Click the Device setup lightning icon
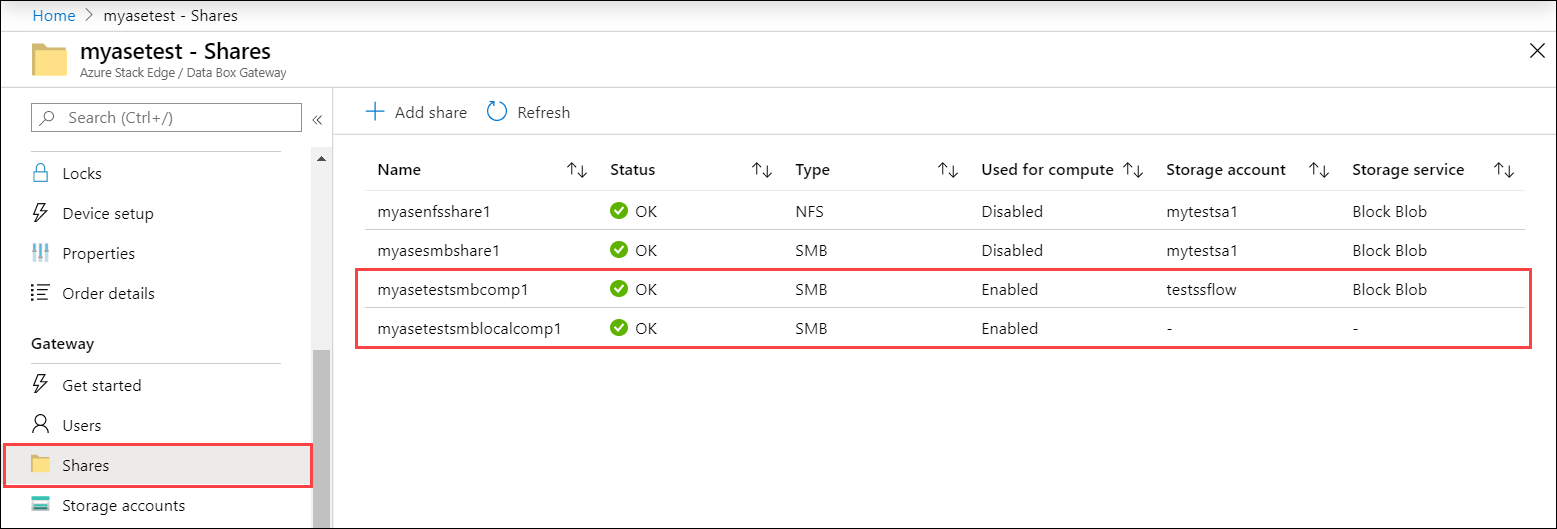The width and height of the screenshot is (1557, 529). tap(41, 212)
